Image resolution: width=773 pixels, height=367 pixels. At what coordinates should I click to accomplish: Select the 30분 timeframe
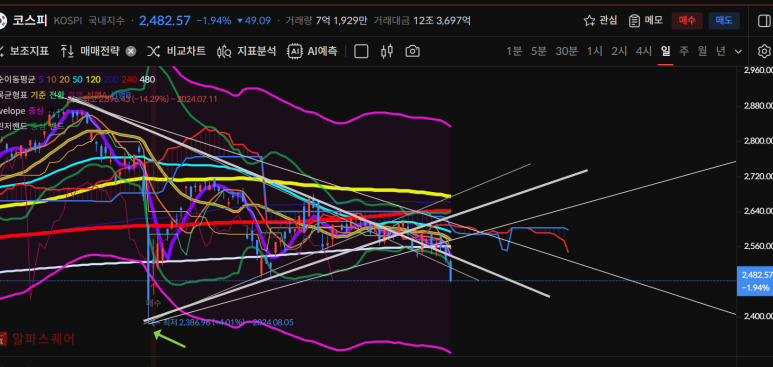click(x=566, y=51)
